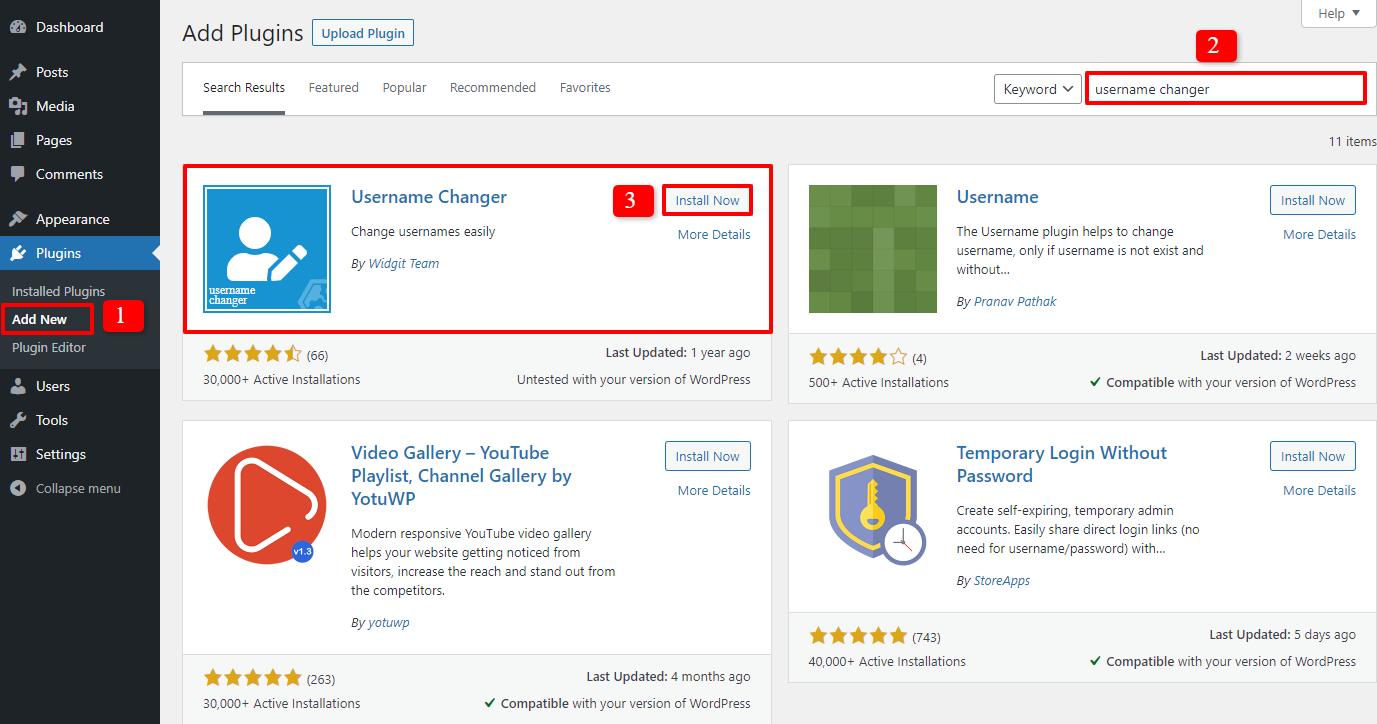Screen dimensions: 1377x724
Task: Install the Video Gallery YotuWP plugin
Action: click(707, 456)
